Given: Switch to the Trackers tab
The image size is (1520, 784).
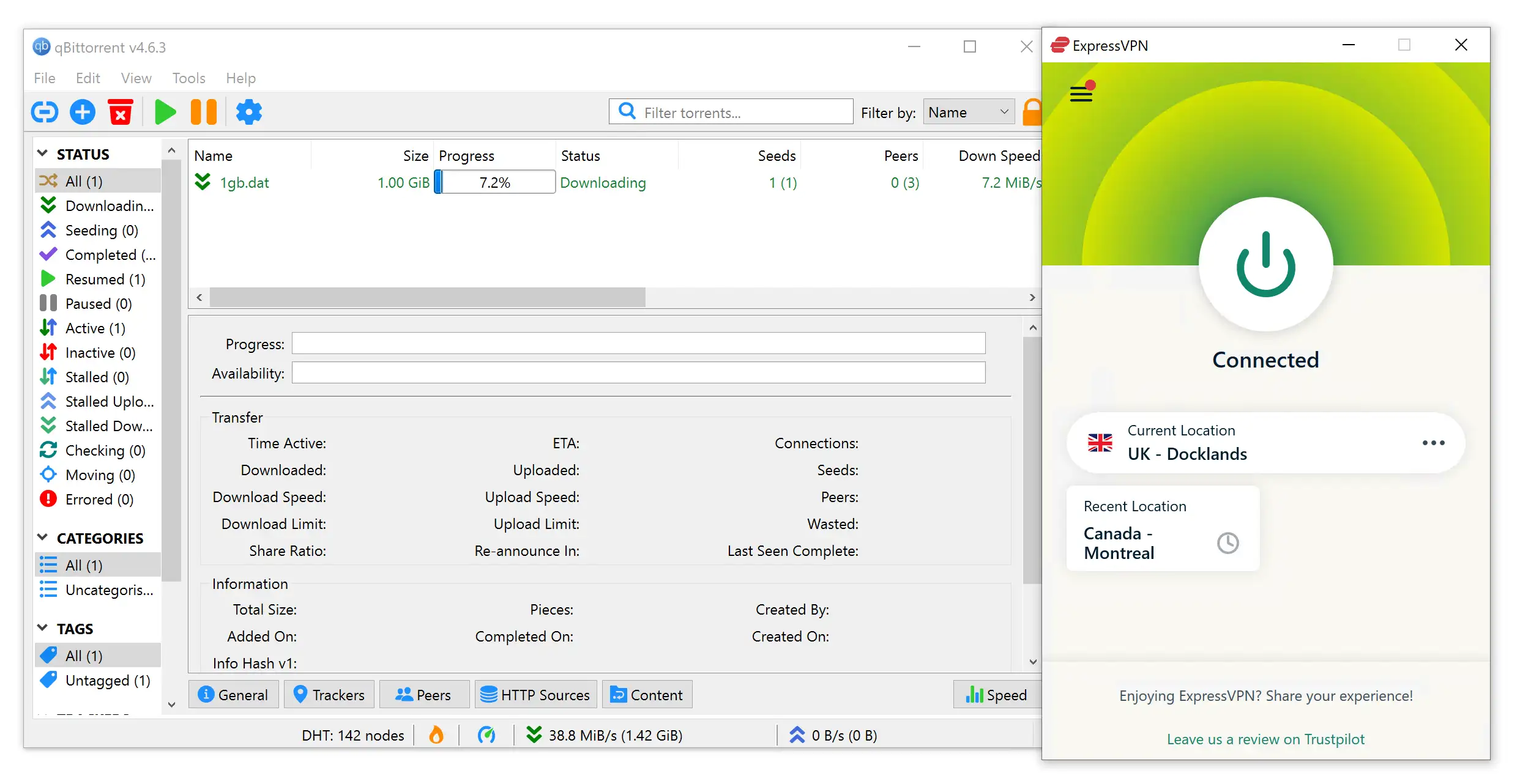Looking at the screenshot, I should point(329,694).
